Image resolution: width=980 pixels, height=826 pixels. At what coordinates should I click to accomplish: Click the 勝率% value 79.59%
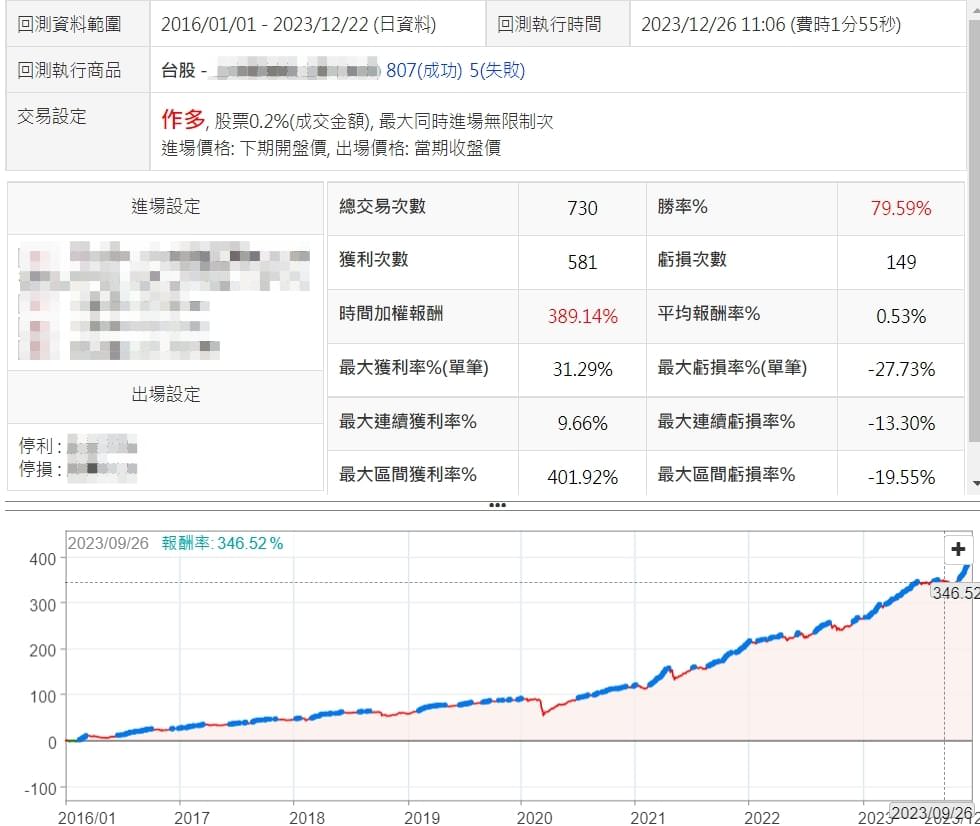coord(900,208)
